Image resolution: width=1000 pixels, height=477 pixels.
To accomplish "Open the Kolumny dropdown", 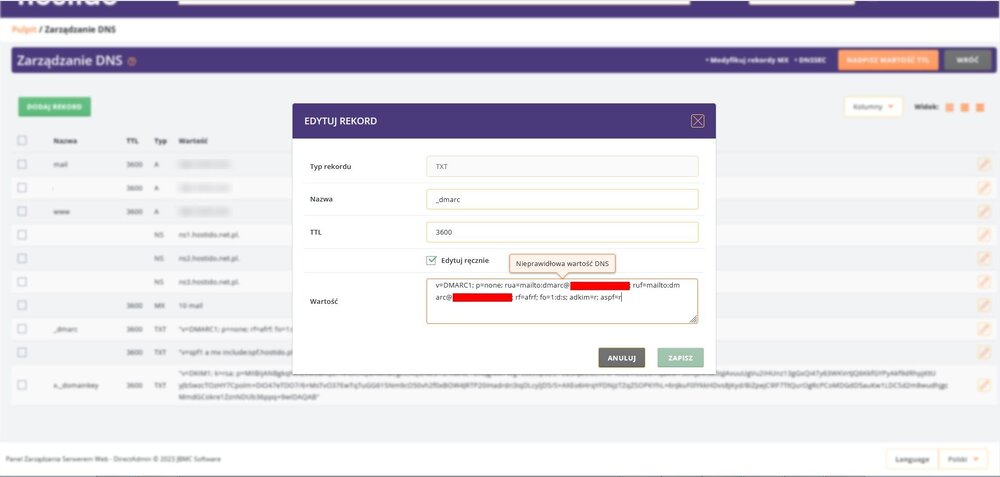I will [x=873, y=106].
